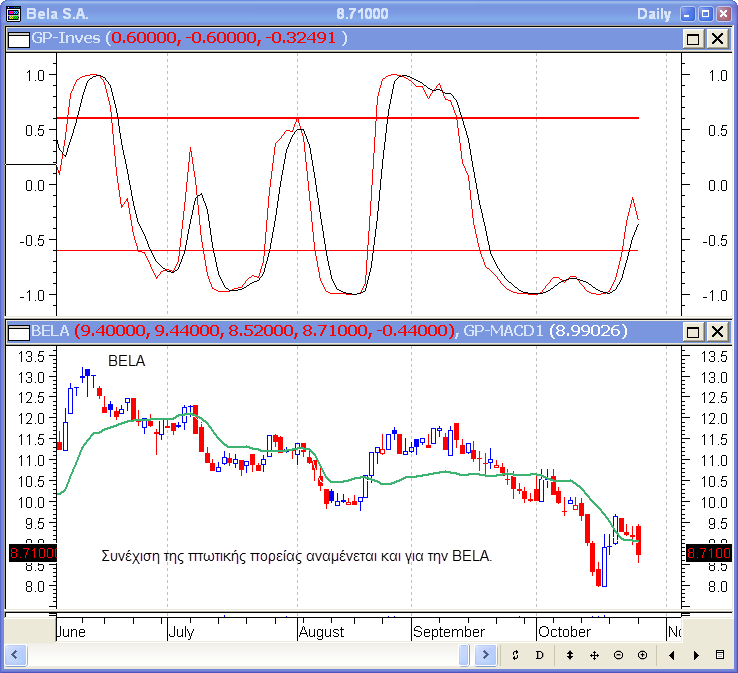Click the refresh/rescale icon in bottom toolbar

point(515,655)
